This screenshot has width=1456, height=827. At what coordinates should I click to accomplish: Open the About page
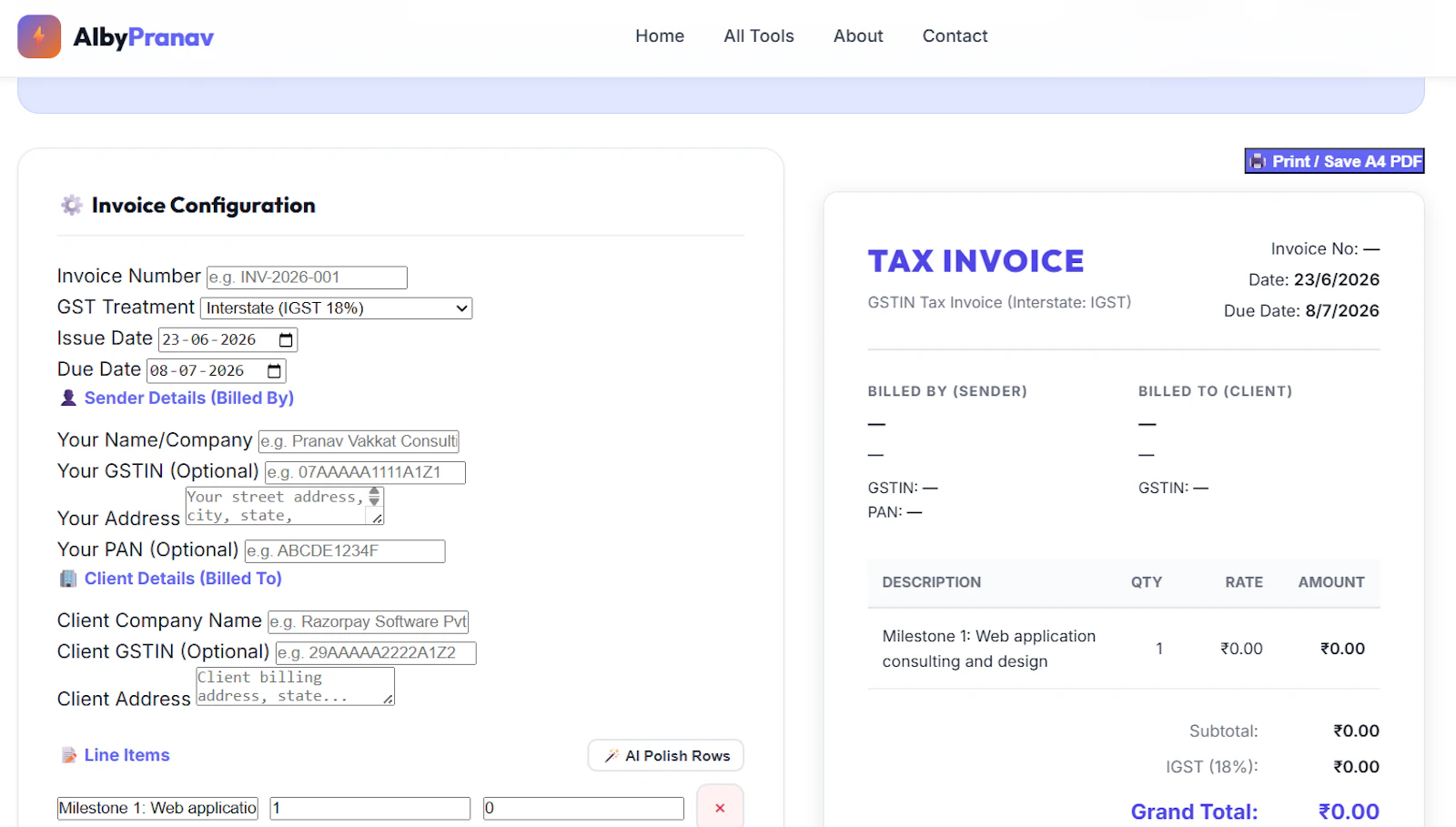click(858, 36)
